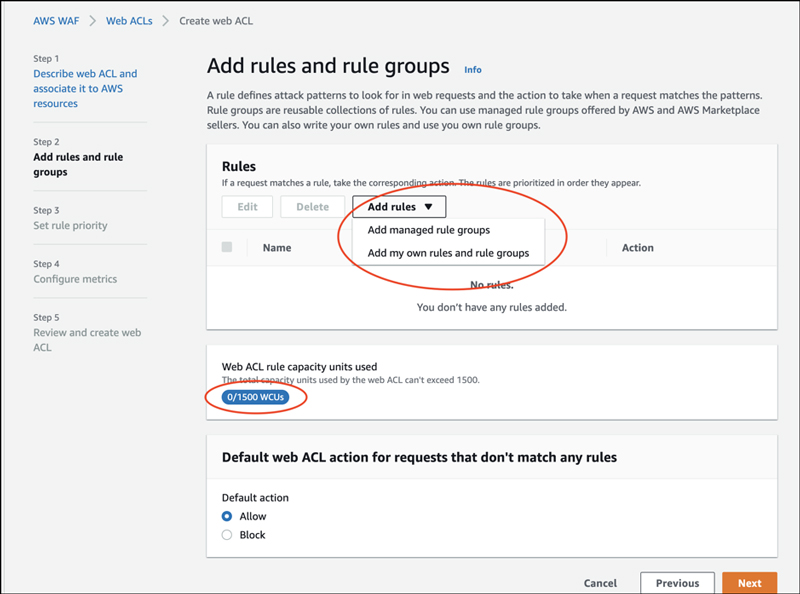Go to Web ACLs breadcrumb

click(129, 21)
